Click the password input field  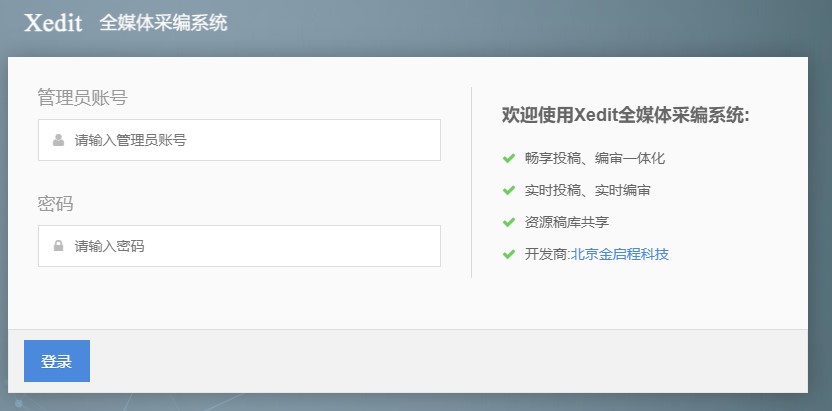point(239,246)
